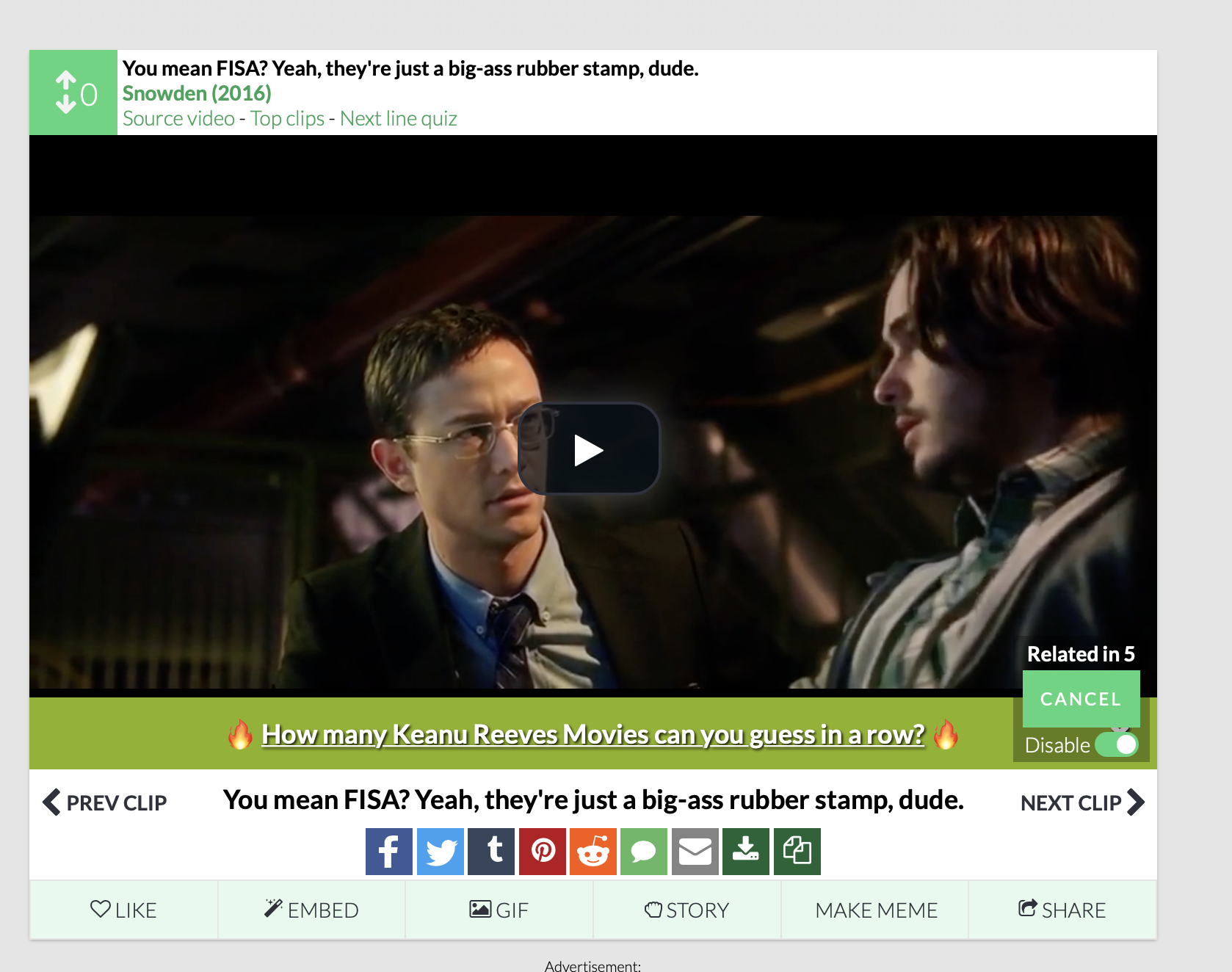Viewport: 1232px width, 972px height.
Task: Downvote the clip with the down arrow
Action: pyautogui.click(x=66, y=104)
